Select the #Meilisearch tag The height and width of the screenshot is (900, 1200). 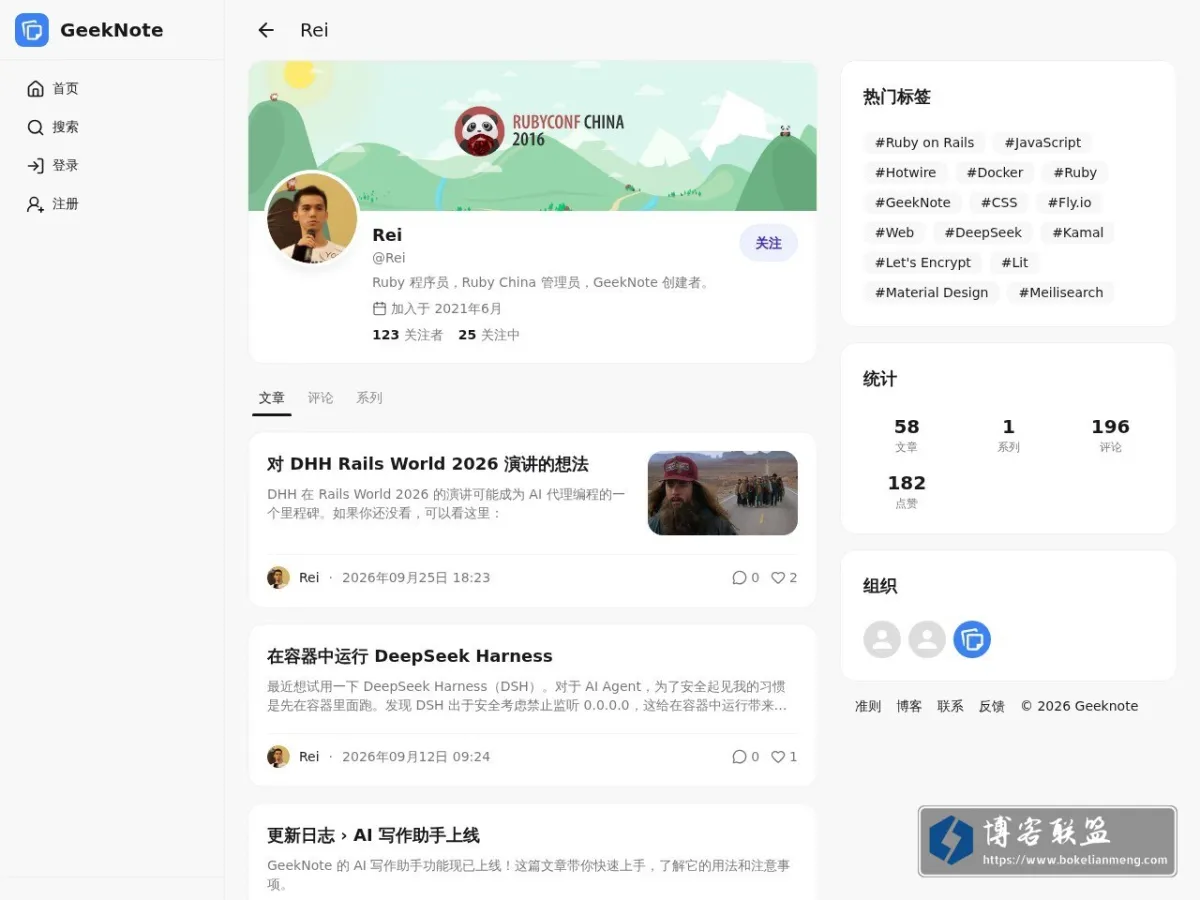pos(1061,292)
